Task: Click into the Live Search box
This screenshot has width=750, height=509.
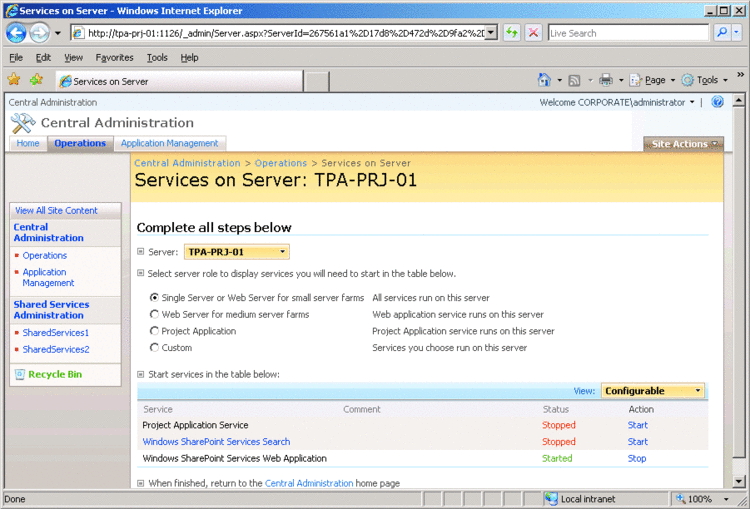Action: click(628, 33)
